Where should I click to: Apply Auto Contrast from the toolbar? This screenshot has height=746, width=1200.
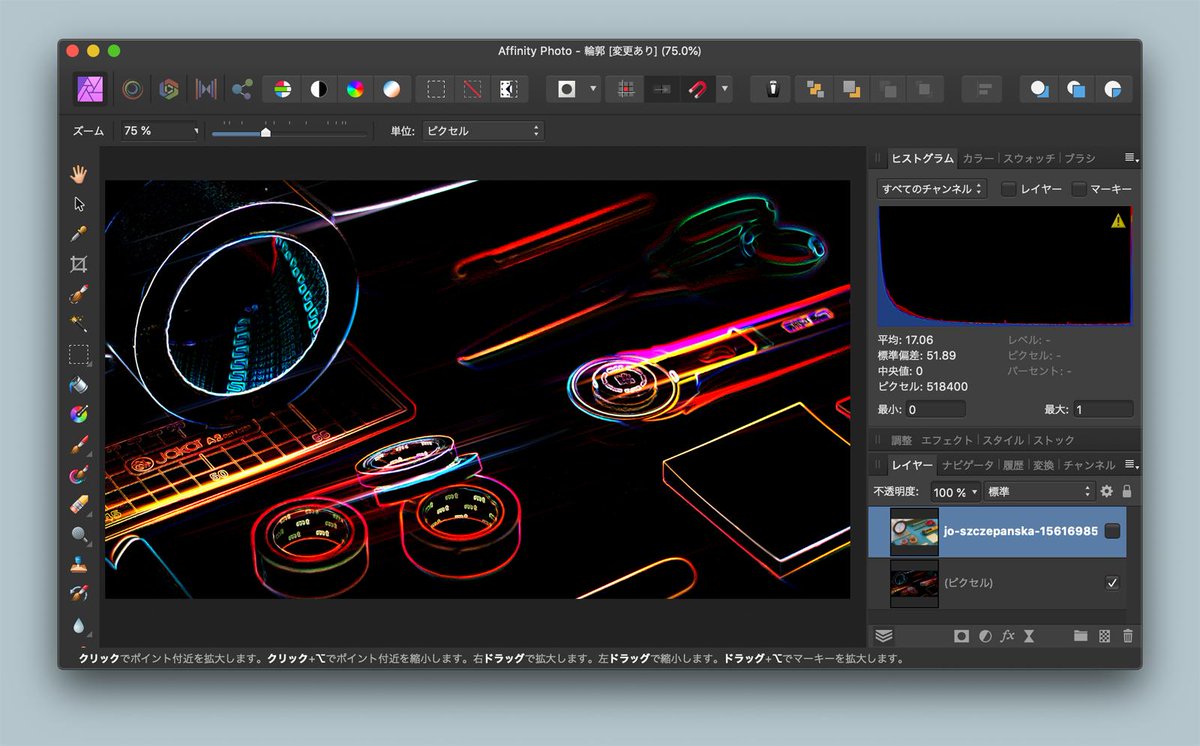click(x=318, y=89)
